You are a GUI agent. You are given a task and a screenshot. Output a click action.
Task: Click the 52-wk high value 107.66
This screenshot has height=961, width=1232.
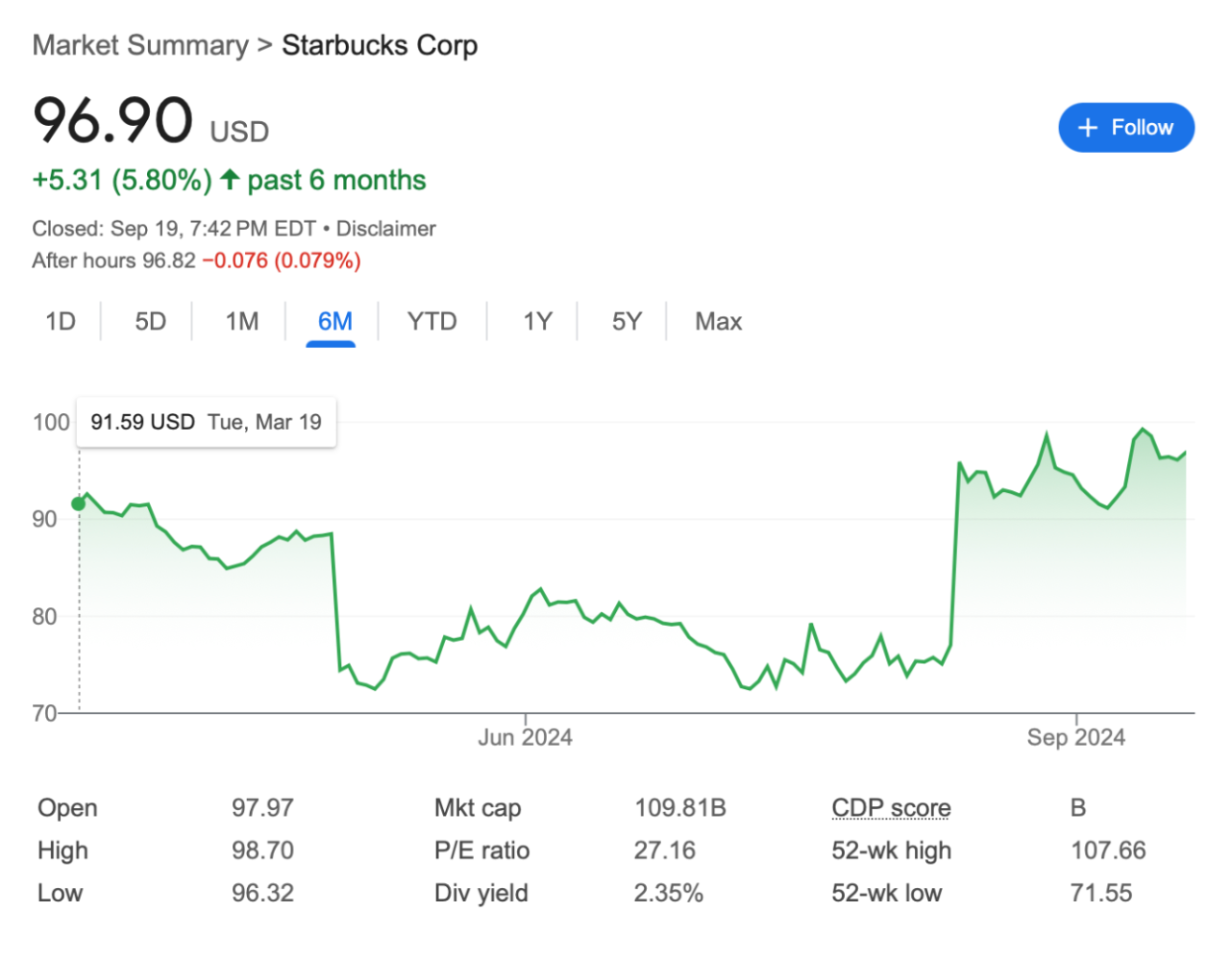click(1109, 850)
